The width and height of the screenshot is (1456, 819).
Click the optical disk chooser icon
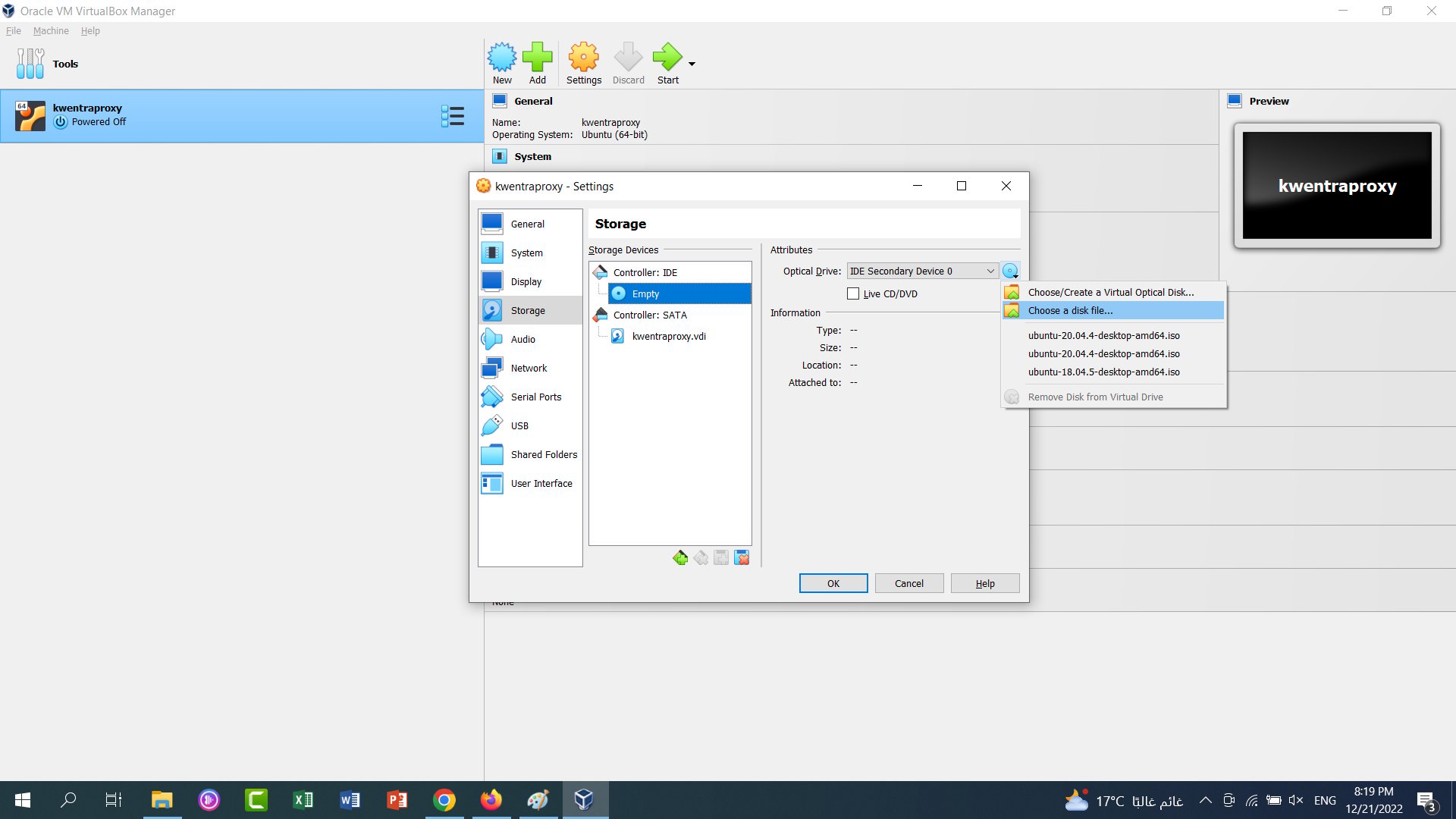[x=1010, y=271]
